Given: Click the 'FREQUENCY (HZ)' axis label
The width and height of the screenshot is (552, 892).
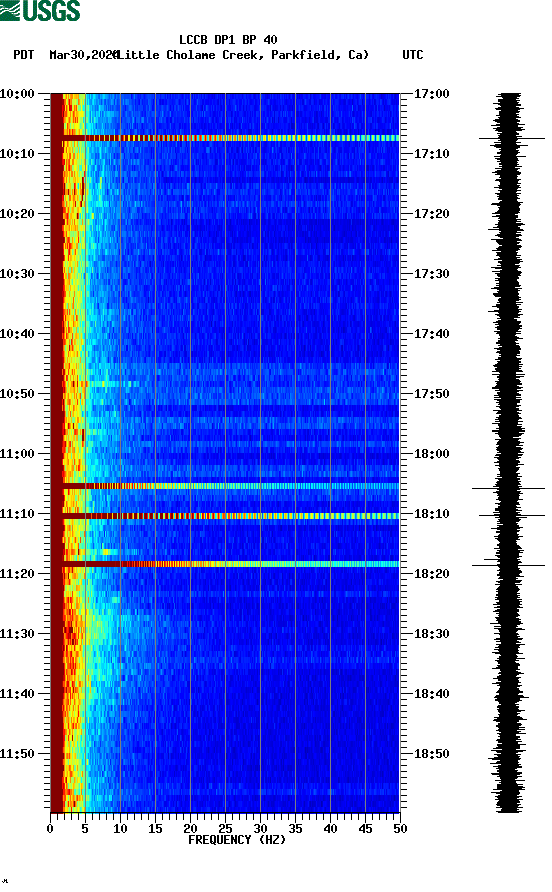Looking at the screenshot, I should [237, 840].
